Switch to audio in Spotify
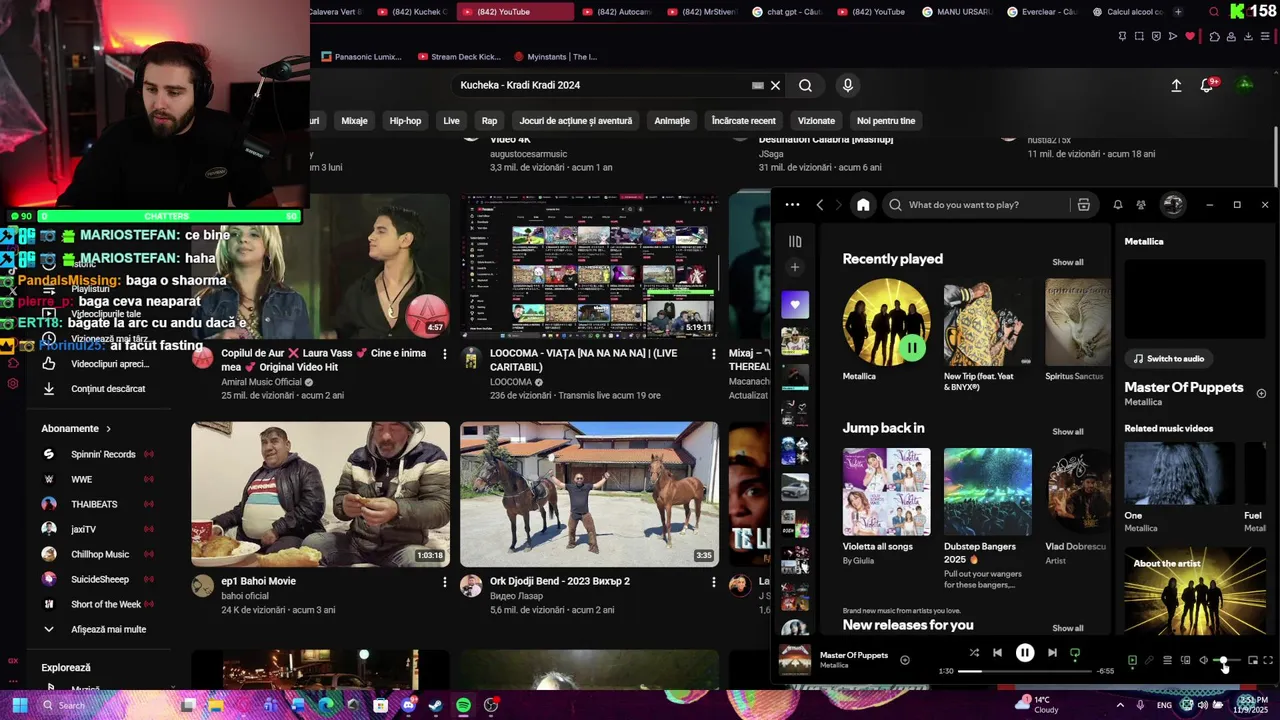Viewport: 1280px width, 720px height. pyautogui.click(x=1168, y=358)
